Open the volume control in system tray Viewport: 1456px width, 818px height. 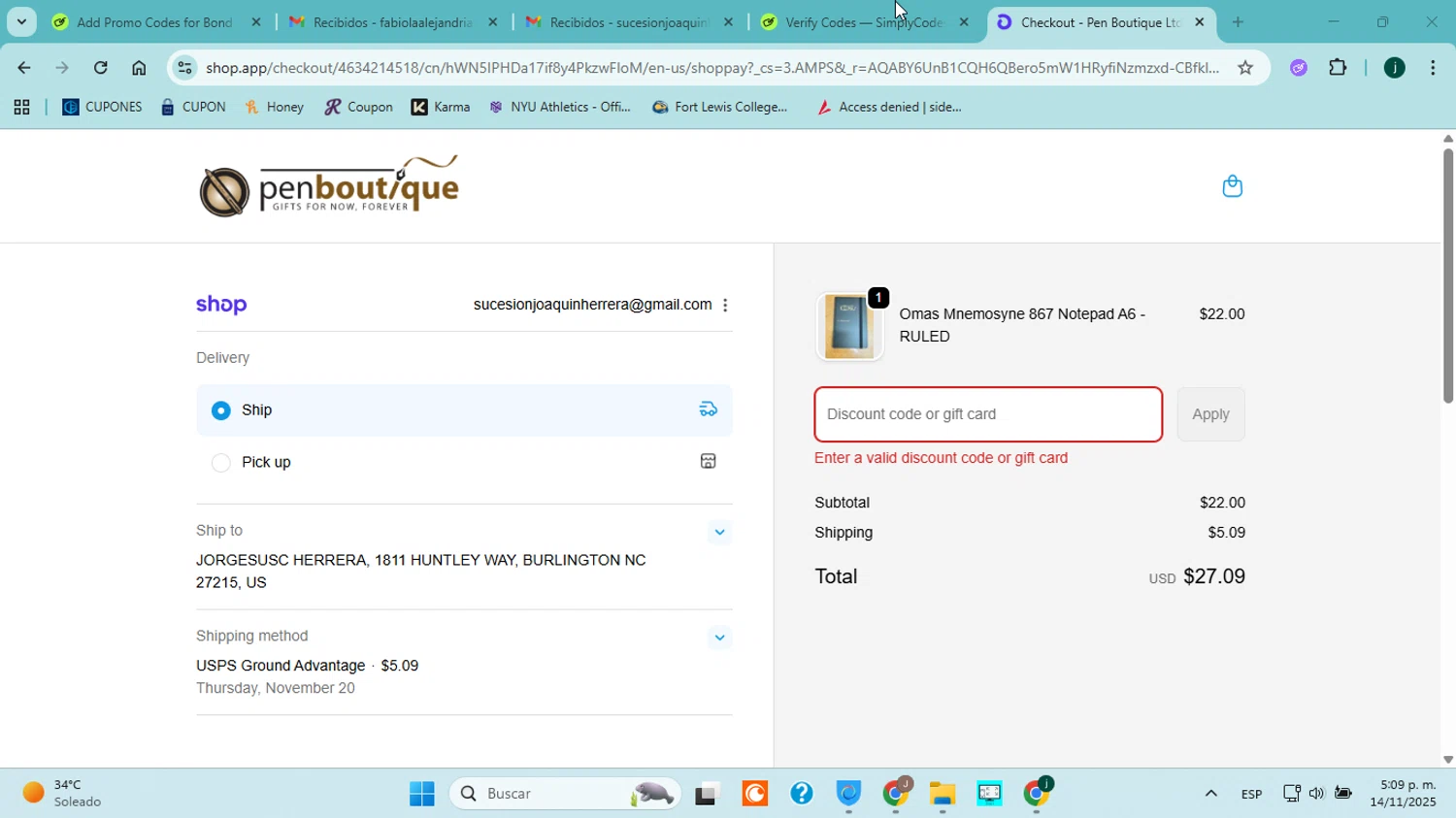pos(1316,794)
